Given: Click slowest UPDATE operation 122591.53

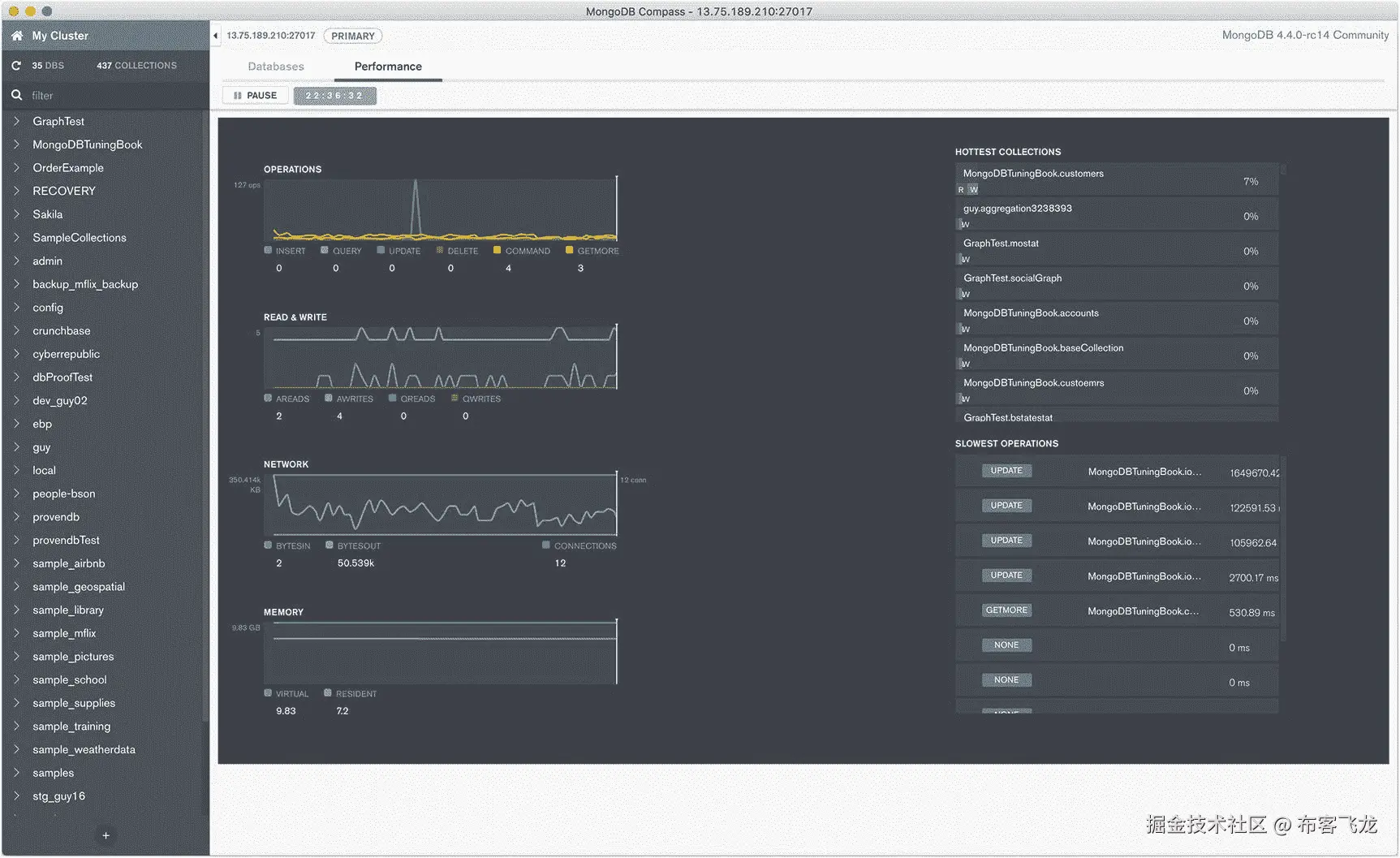Looking at the screenshot, I should [1117, 507].
